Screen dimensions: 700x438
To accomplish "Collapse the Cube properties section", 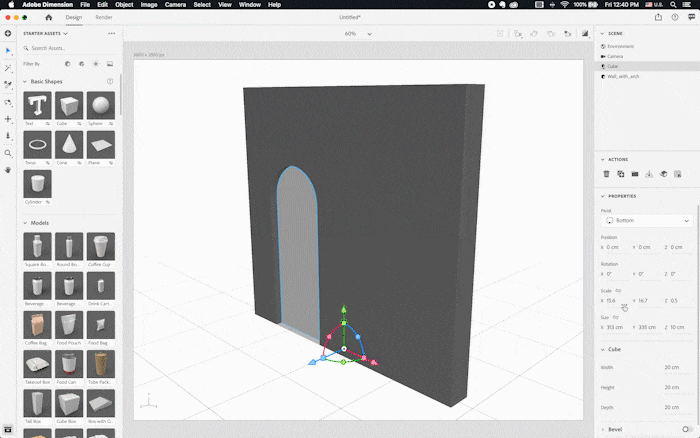I will pos(602,350).
